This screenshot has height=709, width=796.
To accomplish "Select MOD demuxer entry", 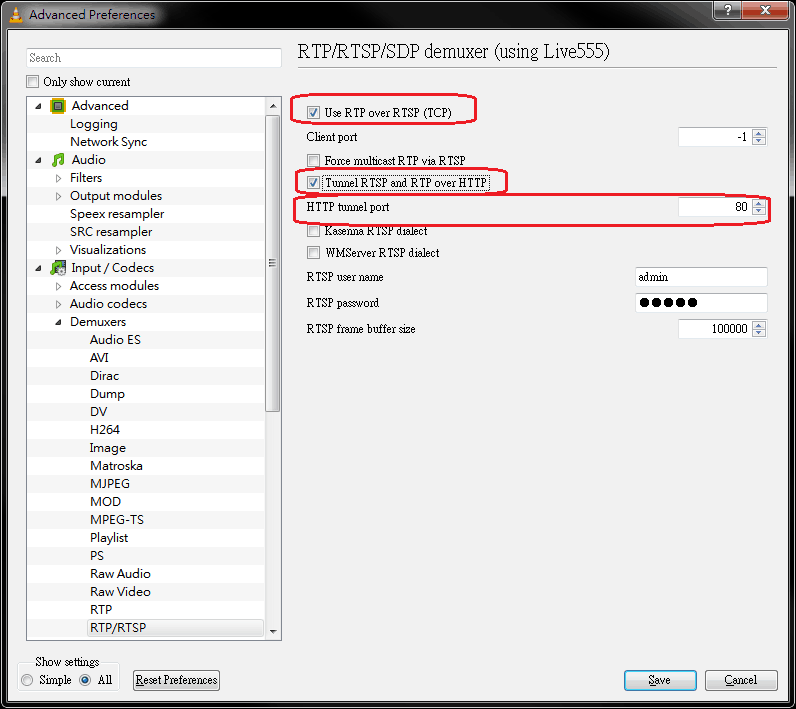I will [105, 501].
